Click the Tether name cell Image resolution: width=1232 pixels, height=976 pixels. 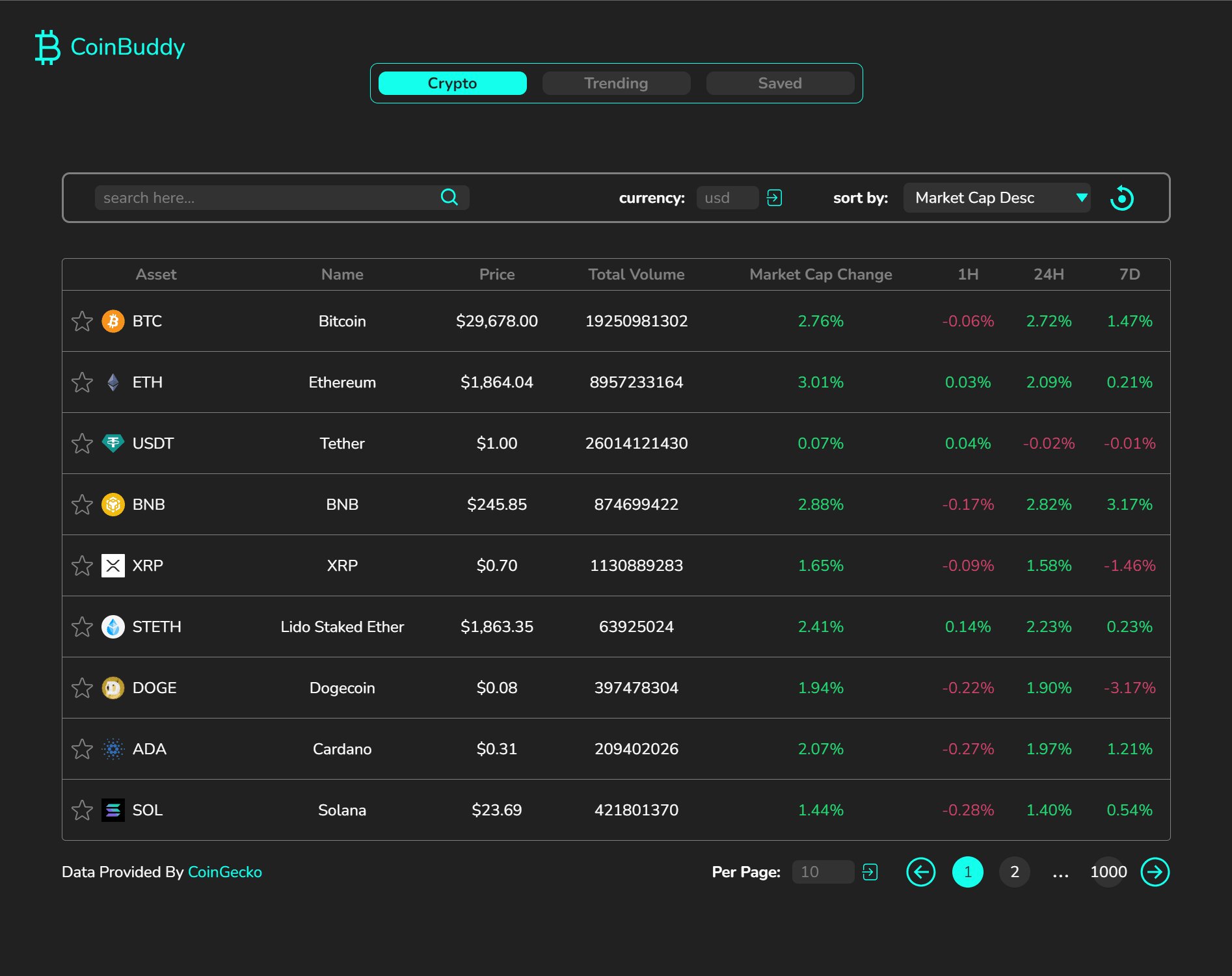click(x=342, y=443)
